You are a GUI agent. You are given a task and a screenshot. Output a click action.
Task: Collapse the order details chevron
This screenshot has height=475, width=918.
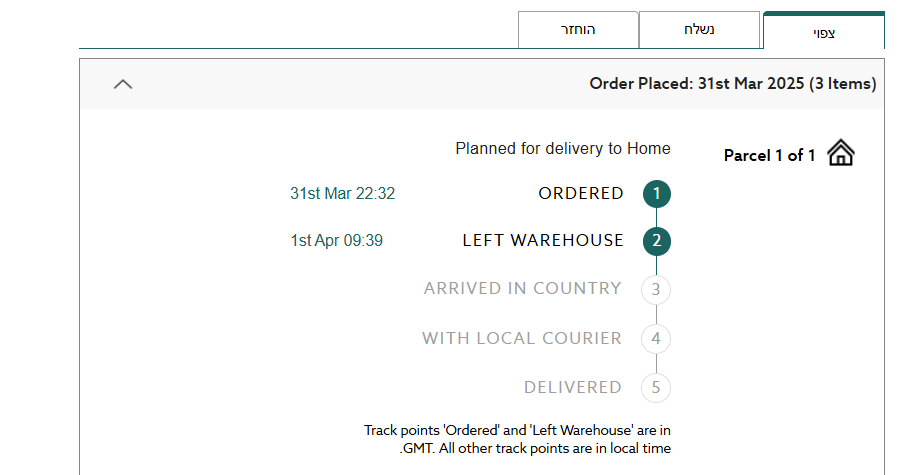pos(123,84)
